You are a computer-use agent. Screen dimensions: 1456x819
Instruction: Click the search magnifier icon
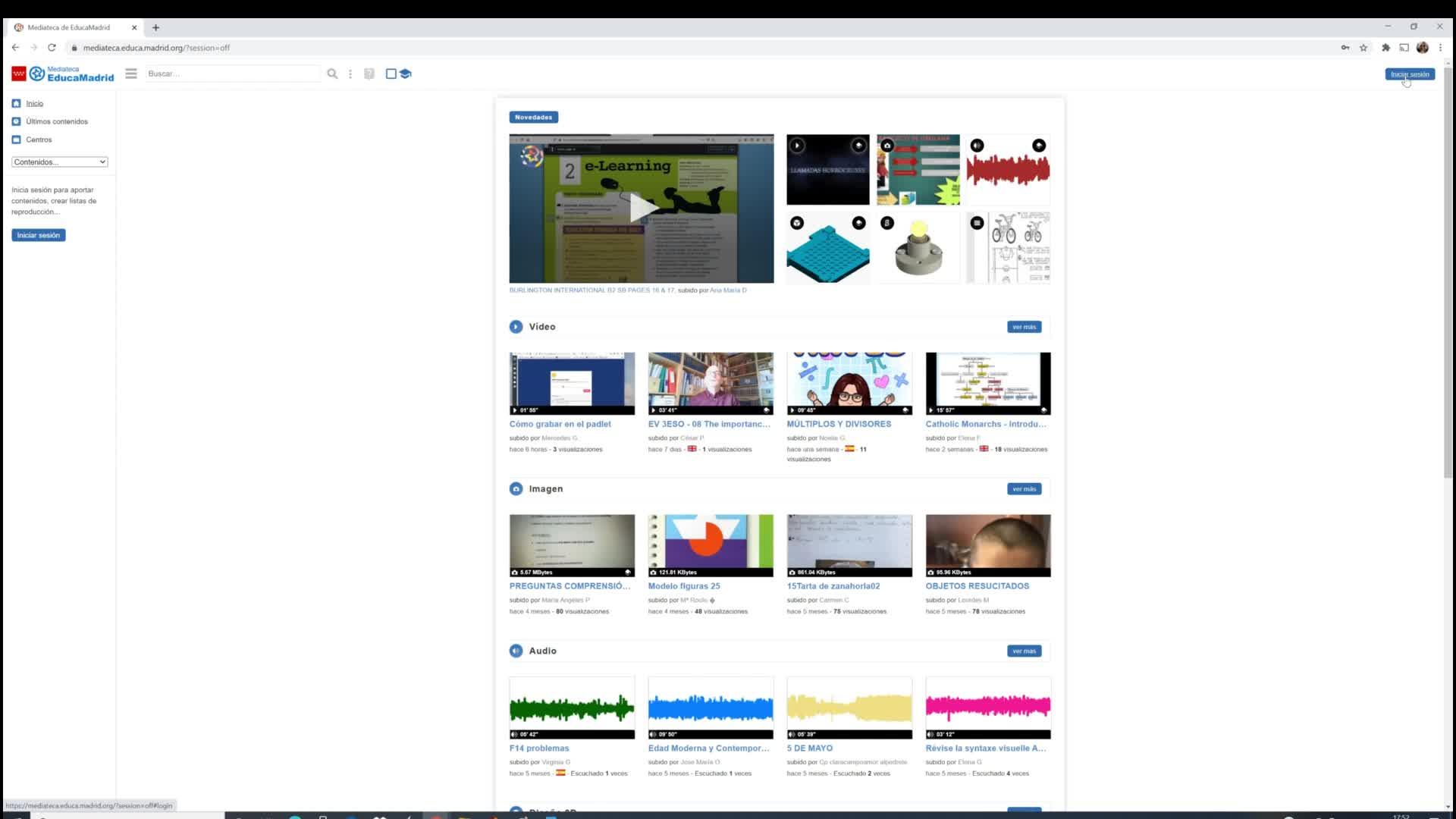point(332,74)
